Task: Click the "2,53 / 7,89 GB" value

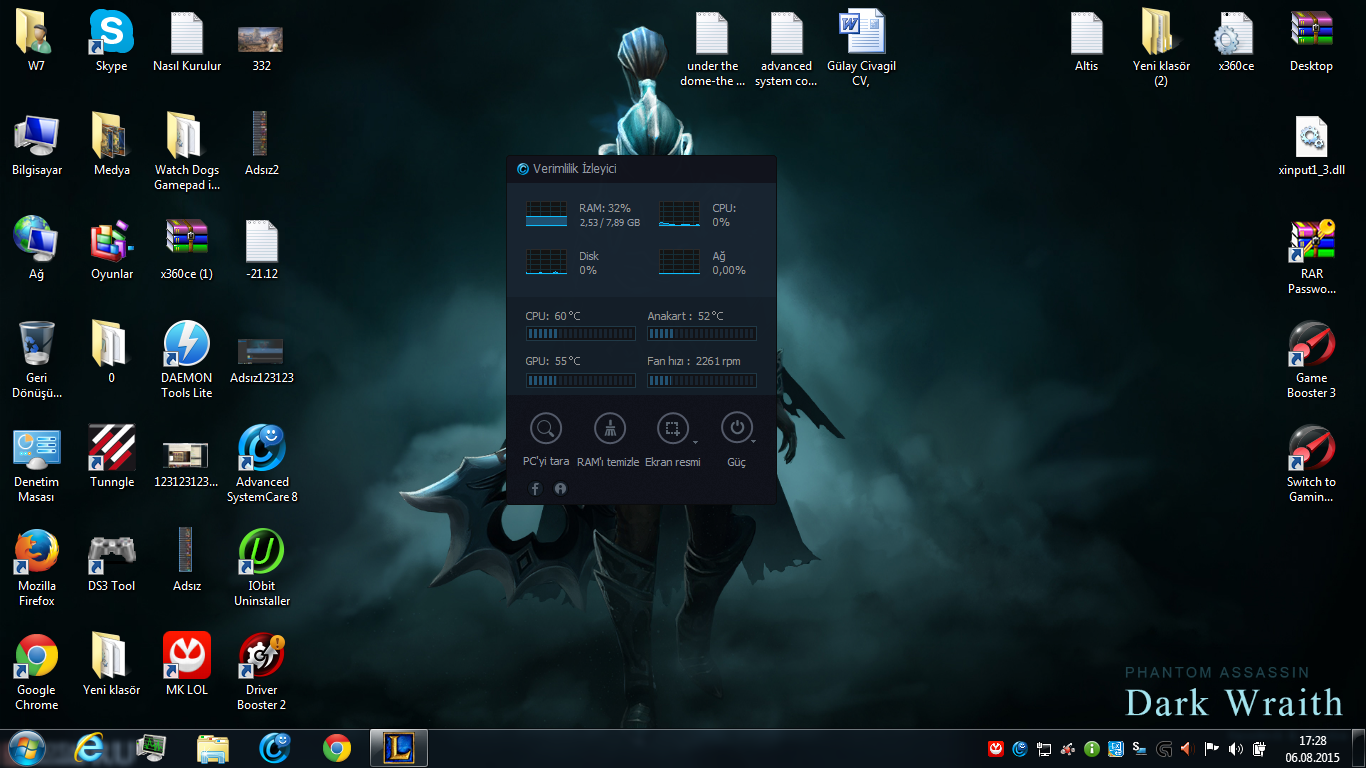Action: pos(610,222)
